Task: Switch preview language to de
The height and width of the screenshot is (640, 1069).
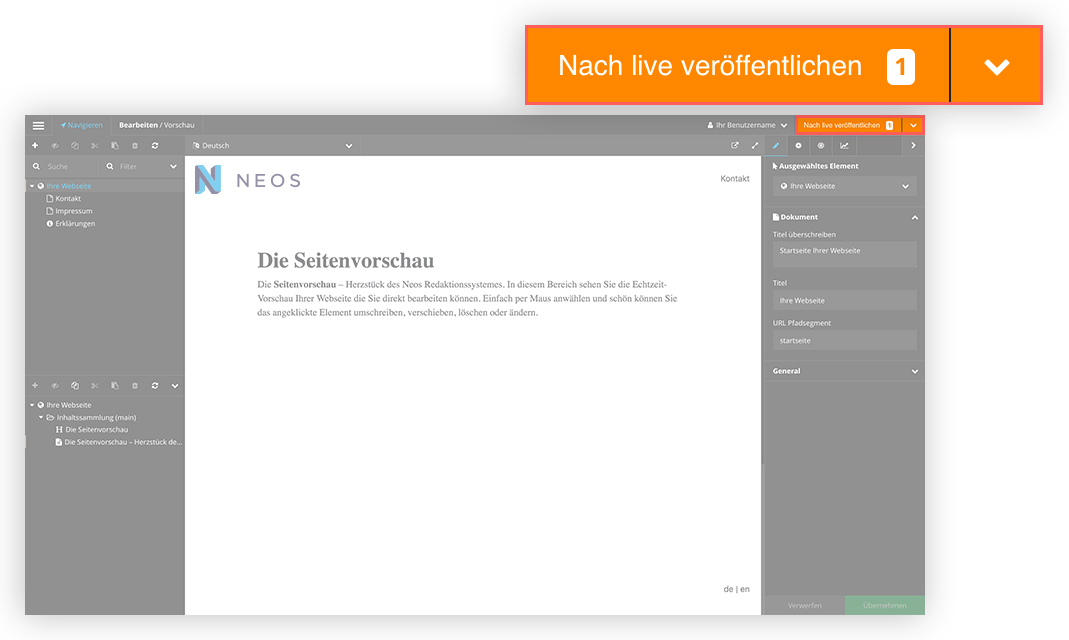Action: (728, 589)
